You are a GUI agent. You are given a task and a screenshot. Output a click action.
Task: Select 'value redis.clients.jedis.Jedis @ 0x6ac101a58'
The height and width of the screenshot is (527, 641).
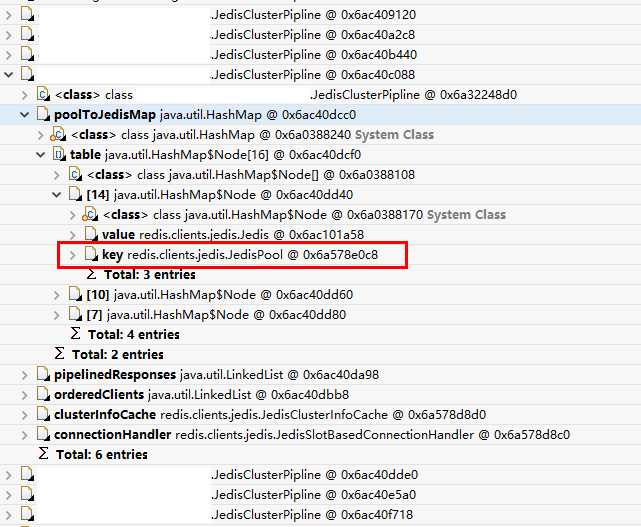[x=233, y=235]
